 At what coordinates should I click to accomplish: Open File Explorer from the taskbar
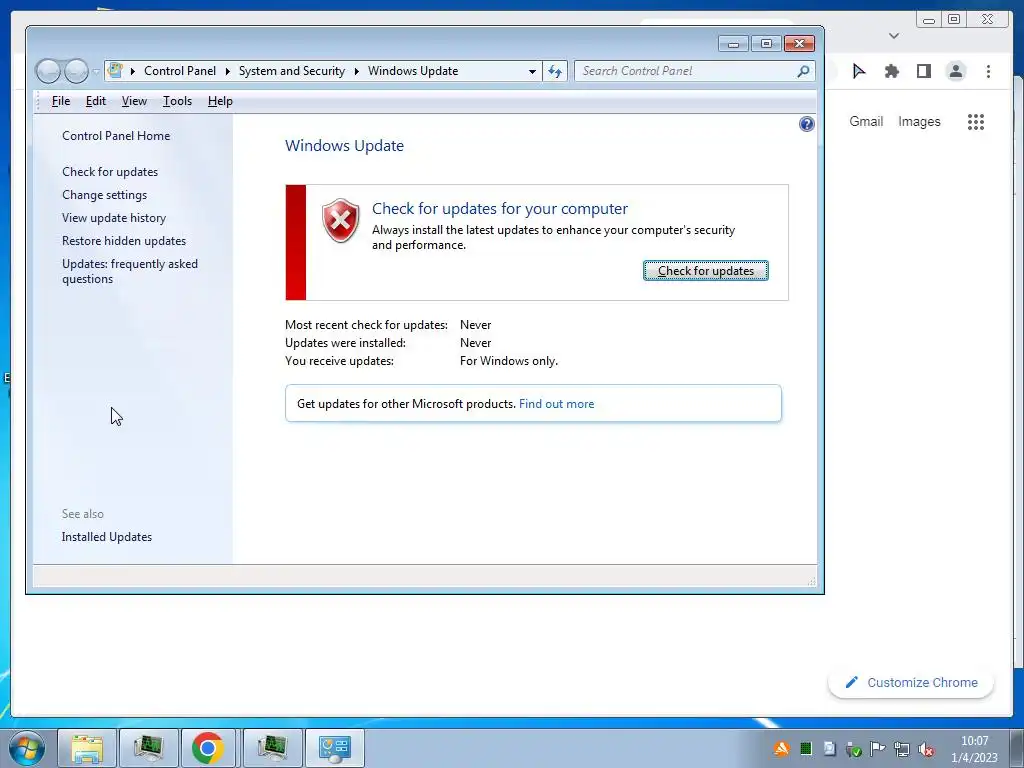click(87, 748)
